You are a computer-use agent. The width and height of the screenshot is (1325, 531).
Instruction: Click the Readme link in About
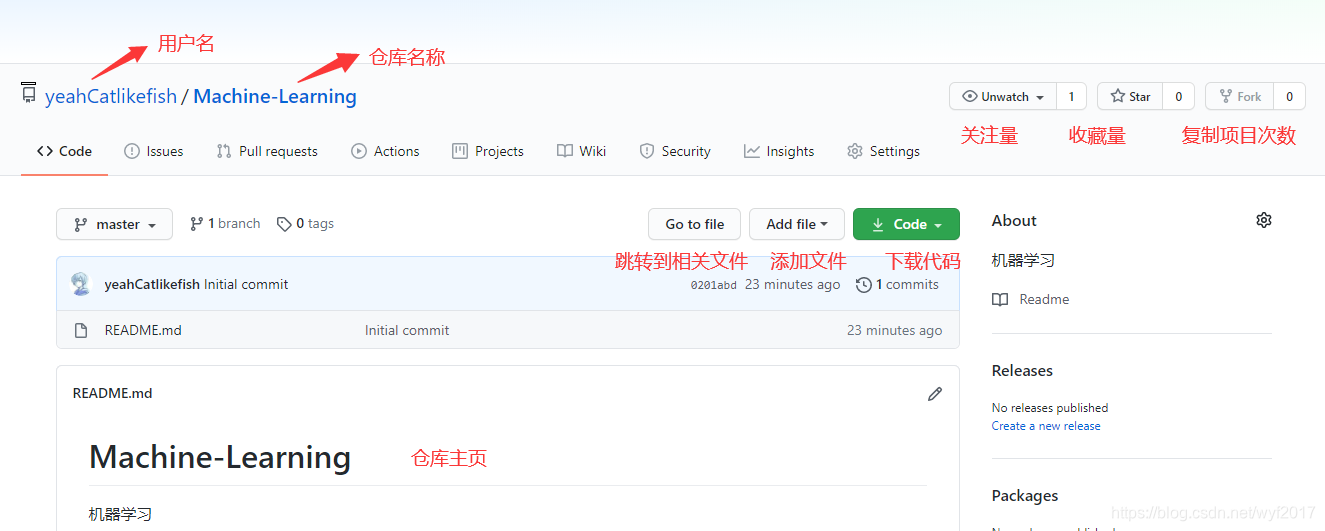[1031, 299]
